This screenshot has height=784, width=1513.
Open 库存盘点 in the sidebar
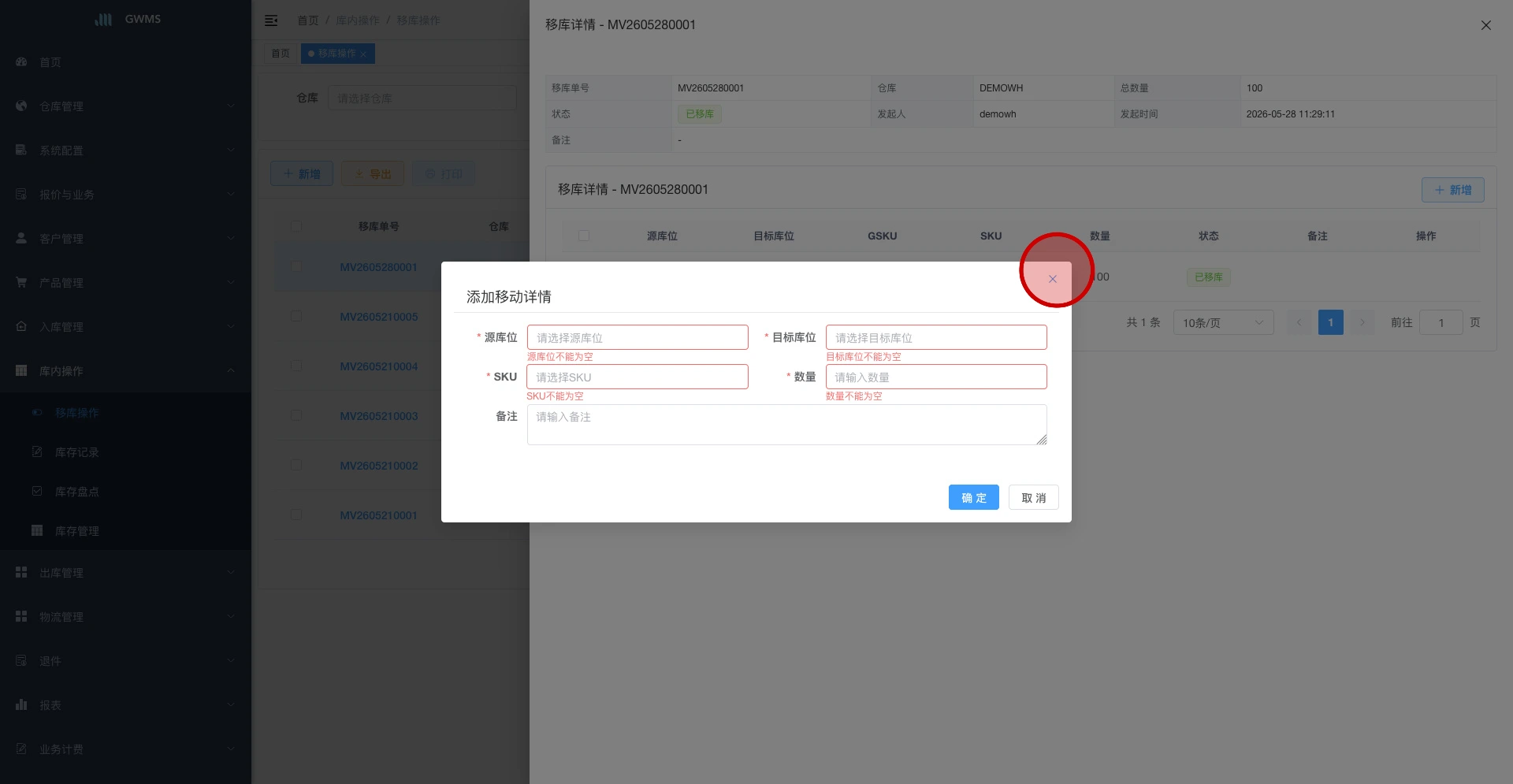(126, 491)
